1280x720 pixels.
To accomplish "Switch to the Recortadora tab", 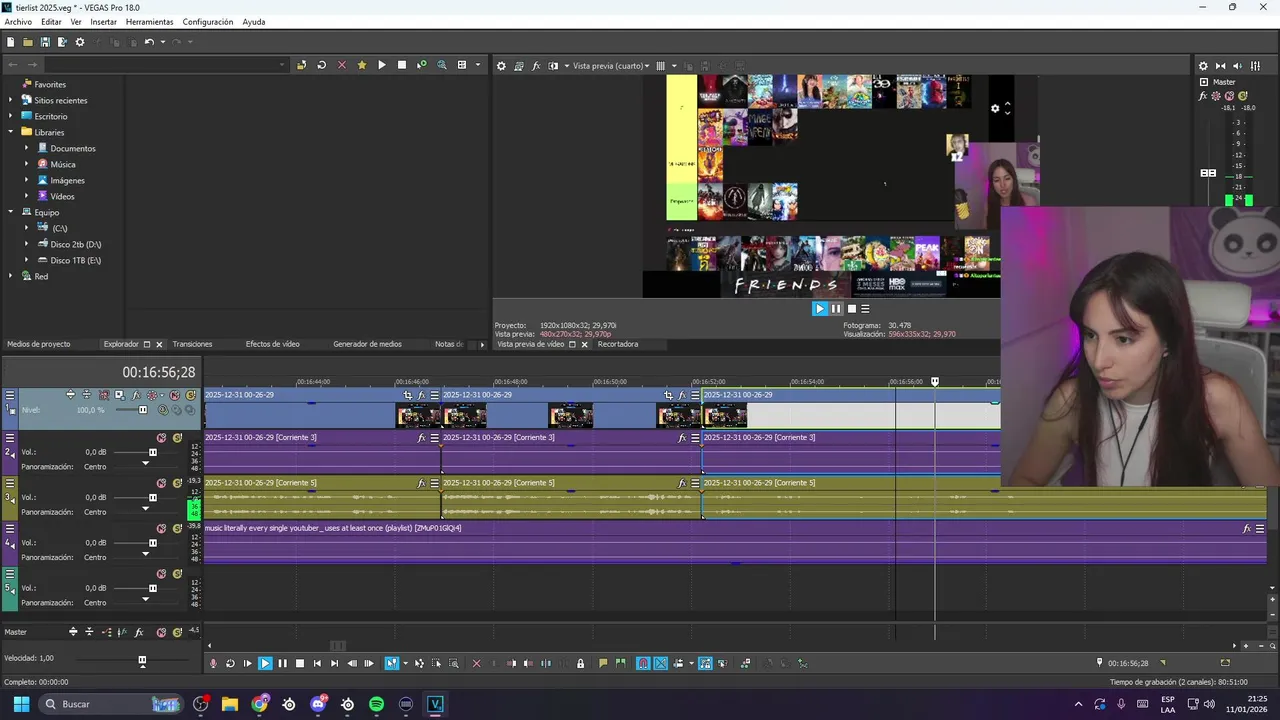I will pyautogui.click(x=618, y=344).
